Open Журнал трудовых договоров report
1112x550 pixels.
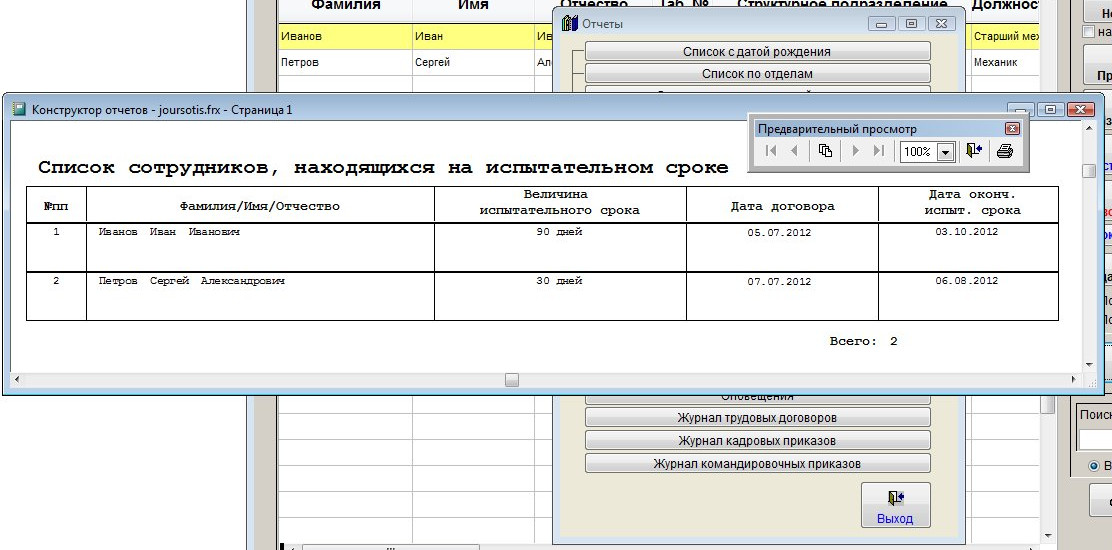[757, 417]
